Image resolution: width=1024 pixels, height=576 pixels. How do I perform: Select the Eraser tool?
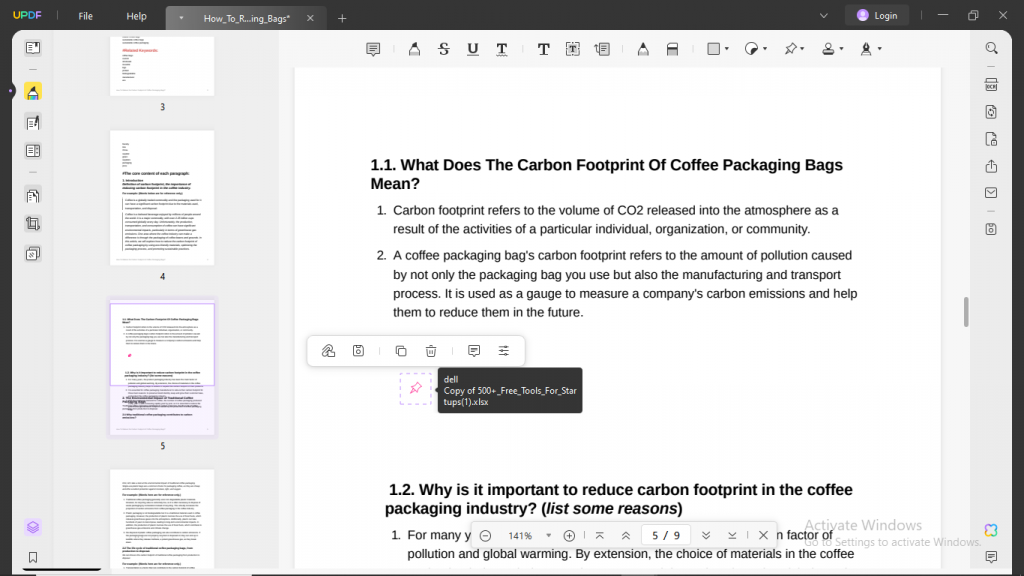pos(672,48)
